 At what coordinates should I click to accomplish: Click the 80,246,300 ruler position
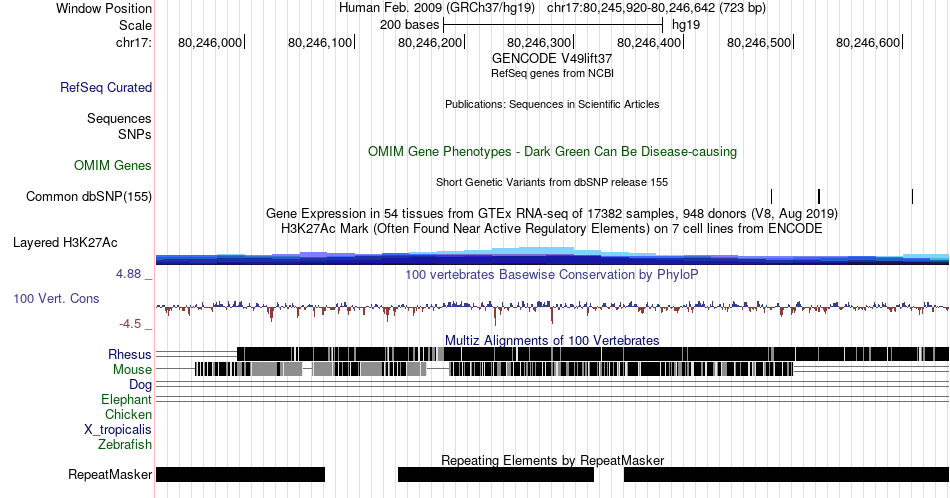(x=540, y=42)
